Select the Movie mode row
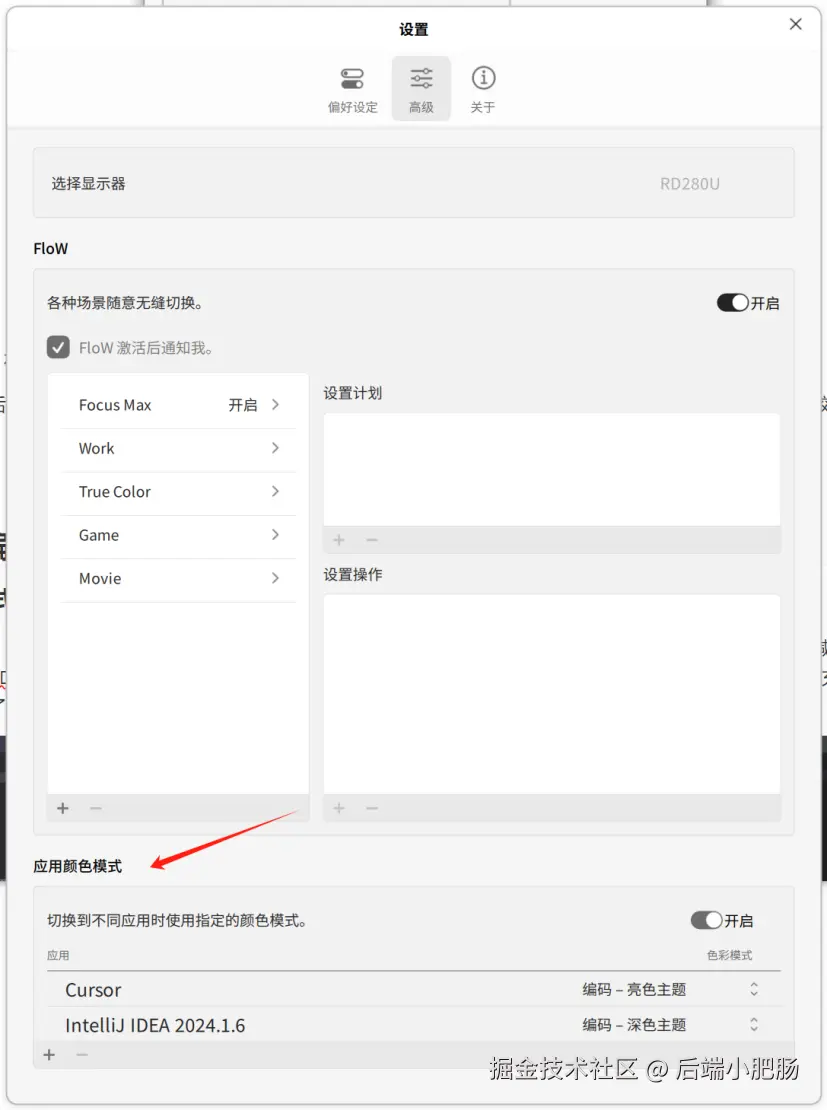 click(100, 579)
